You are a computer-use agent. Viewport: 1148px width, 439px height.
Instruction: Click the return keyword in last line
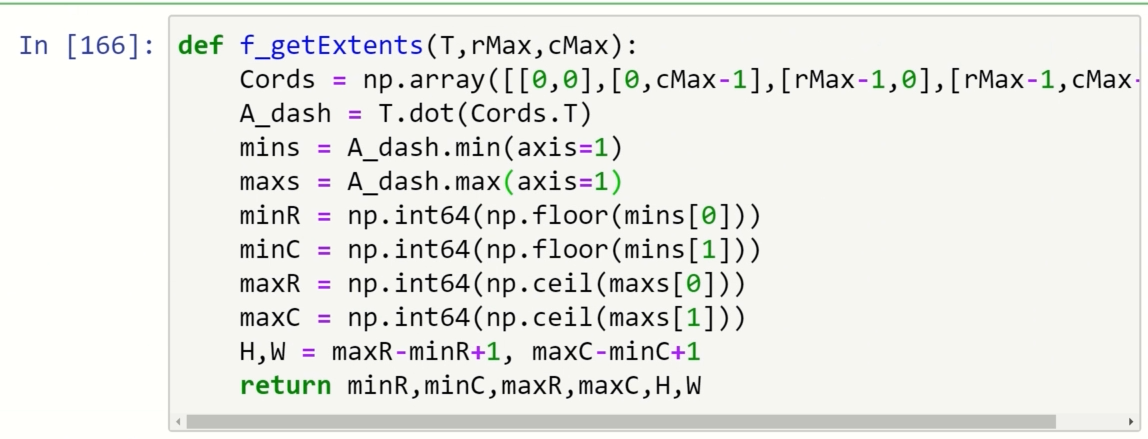[285, 386]
